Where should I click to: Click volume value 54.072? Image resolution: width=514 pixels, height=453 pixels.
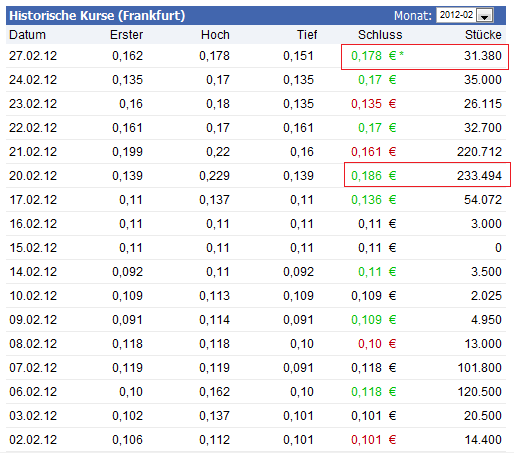click(x=483, y=200)
